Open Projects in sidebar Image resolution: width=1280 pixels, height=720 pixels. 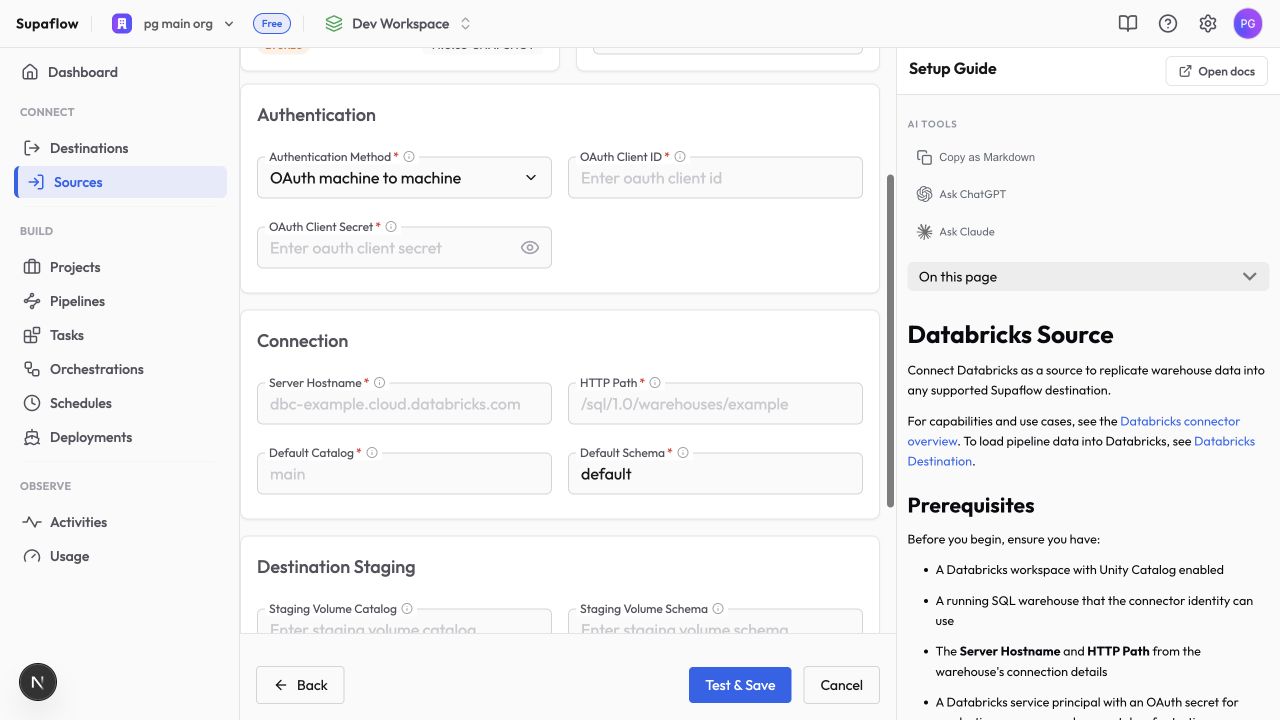(x=120, y=267)
